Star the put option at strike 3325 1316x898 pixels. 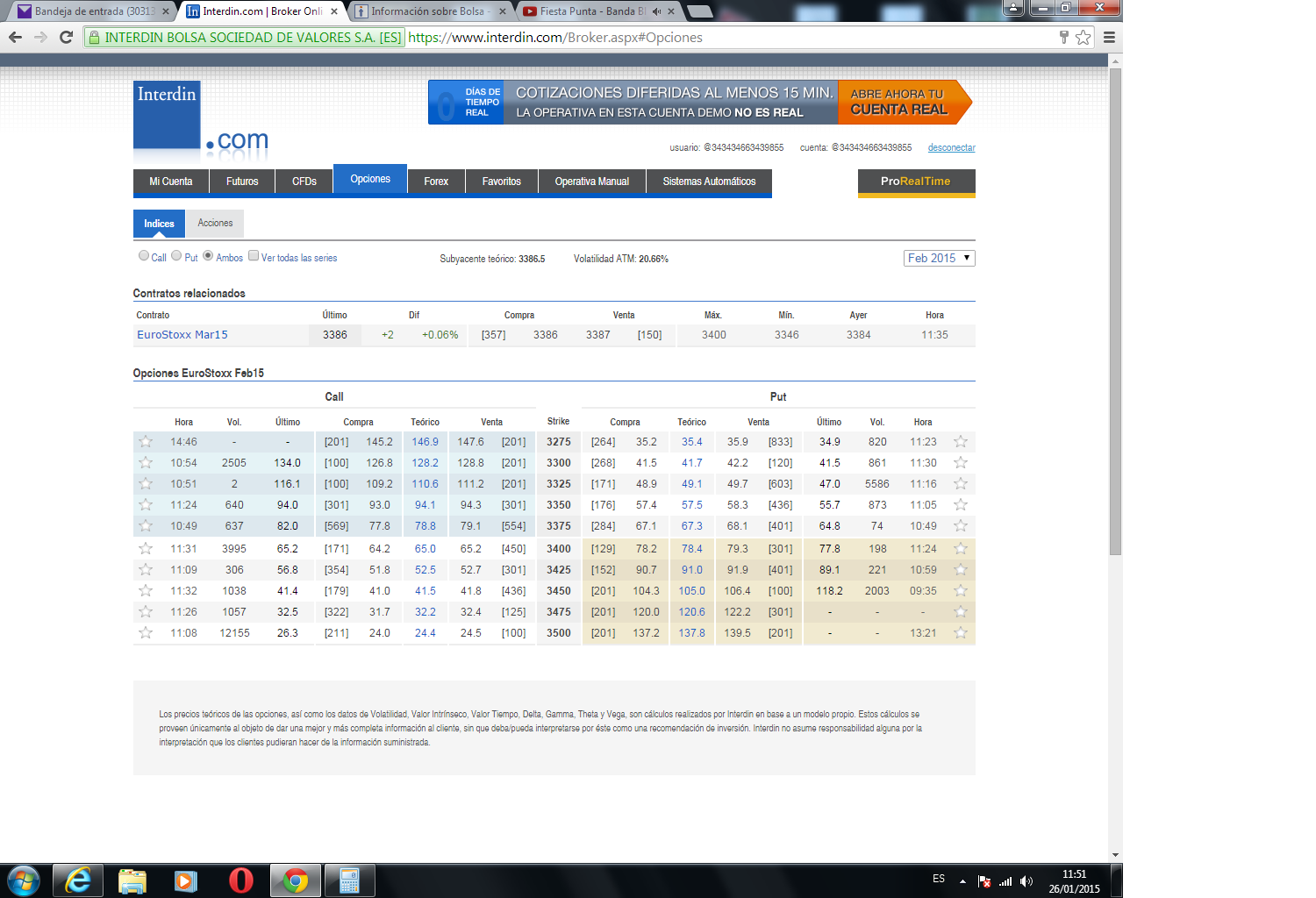[961, 484]
